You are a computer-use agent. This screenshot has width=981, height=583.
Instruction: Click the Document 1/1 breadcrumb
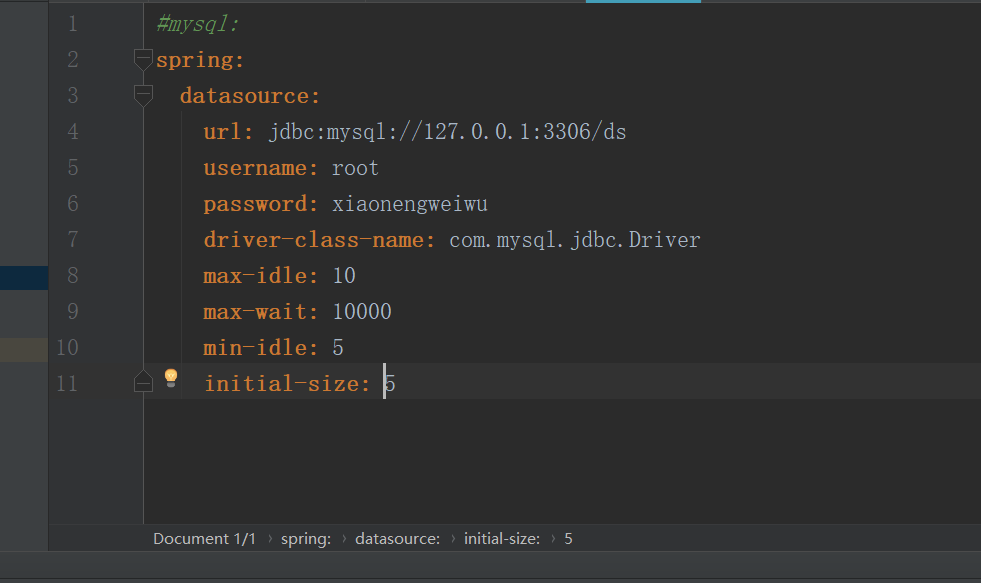204,538
